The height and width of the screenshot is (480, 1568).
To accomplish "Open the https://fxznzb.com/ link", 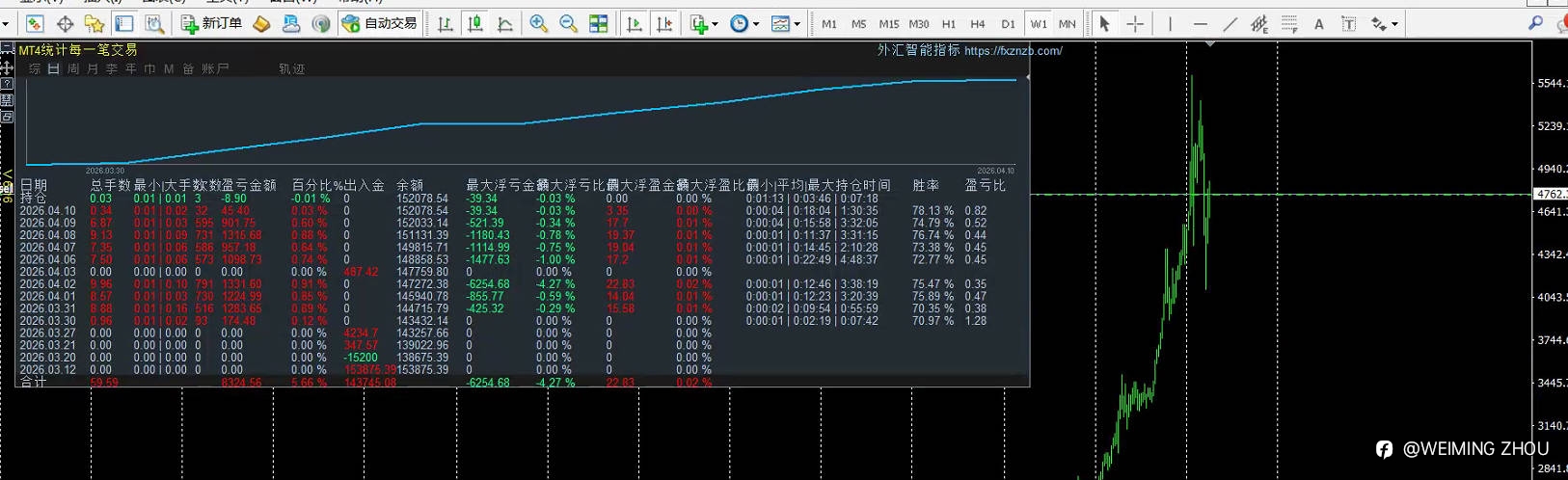I will point(1014,51).
